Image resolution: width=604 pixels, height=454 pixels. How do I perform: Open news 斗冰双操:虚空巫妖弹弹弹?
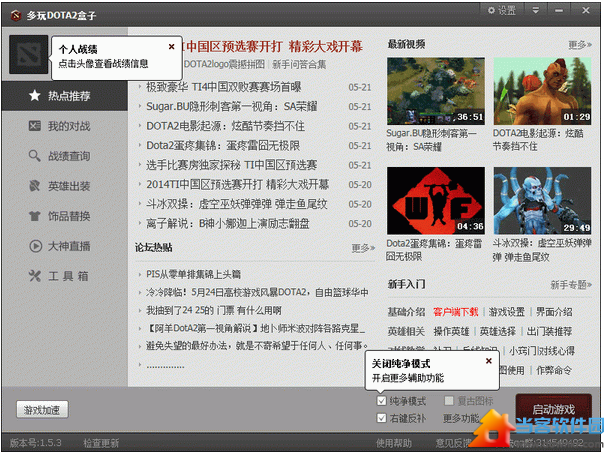coord(237,204)
